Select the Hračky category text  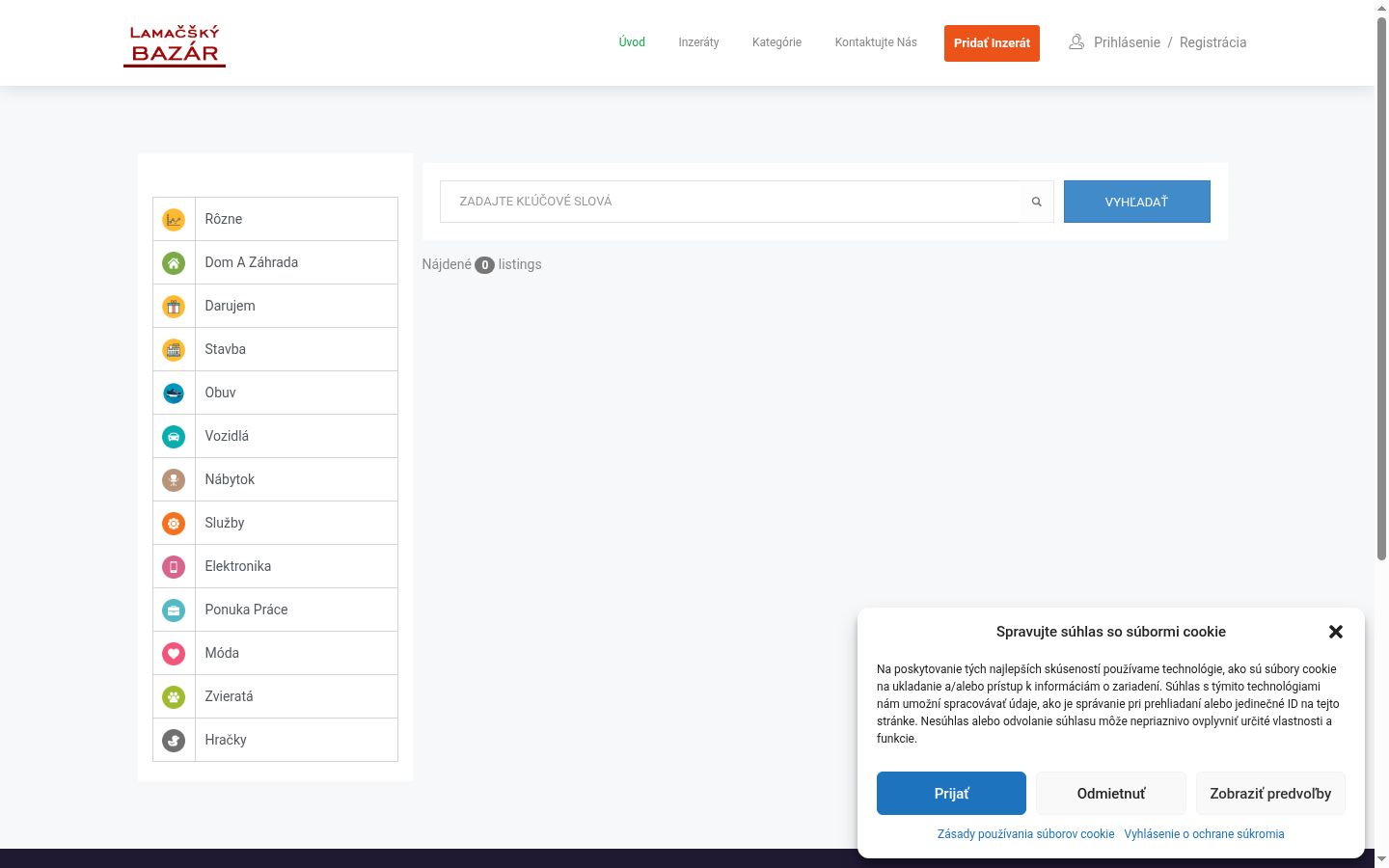click(226, 740)
